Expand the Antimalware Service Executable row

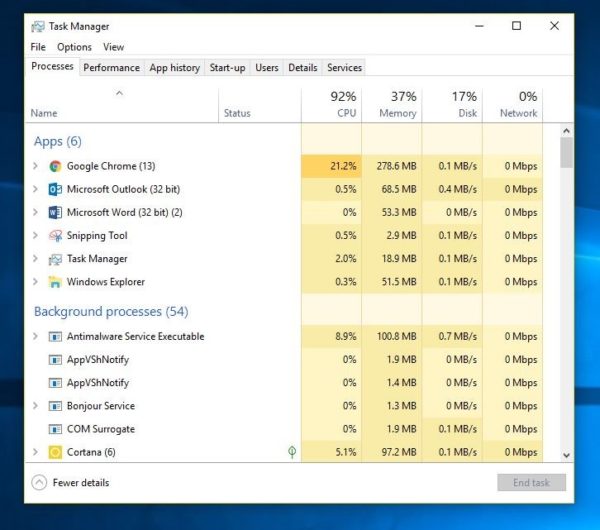point(35,336)
